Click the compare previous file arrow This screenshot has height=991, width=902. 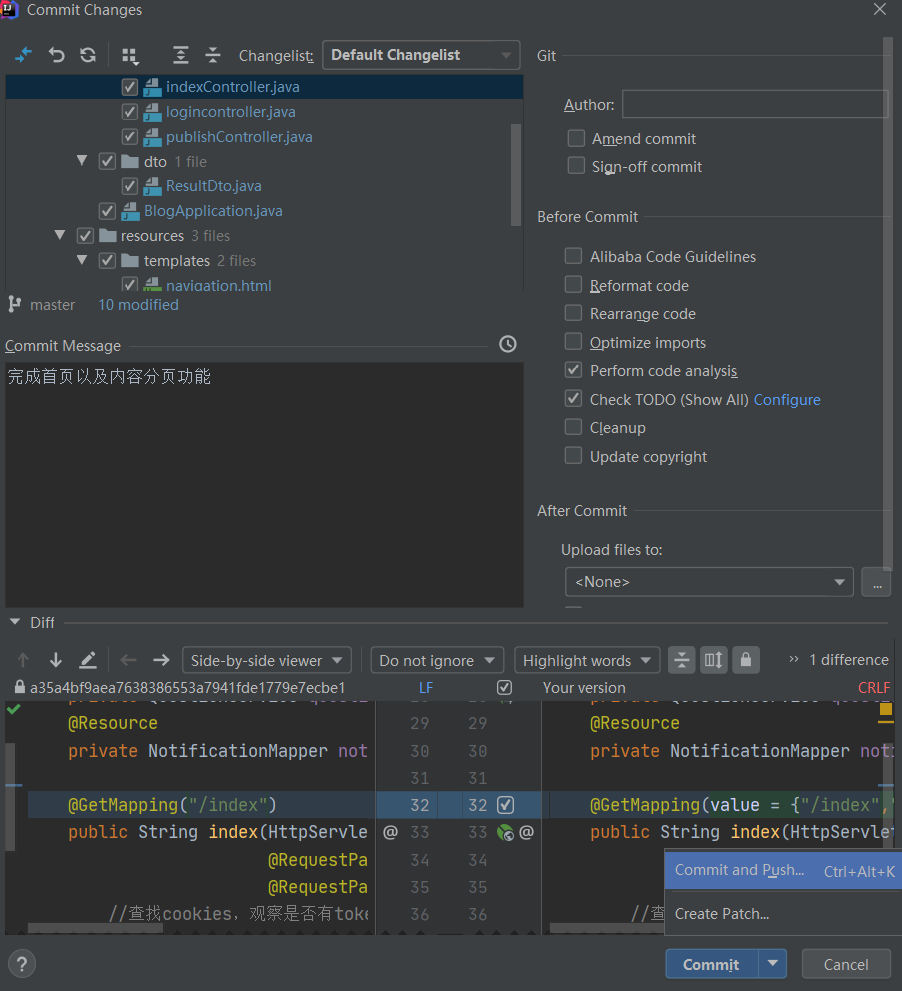128,660
